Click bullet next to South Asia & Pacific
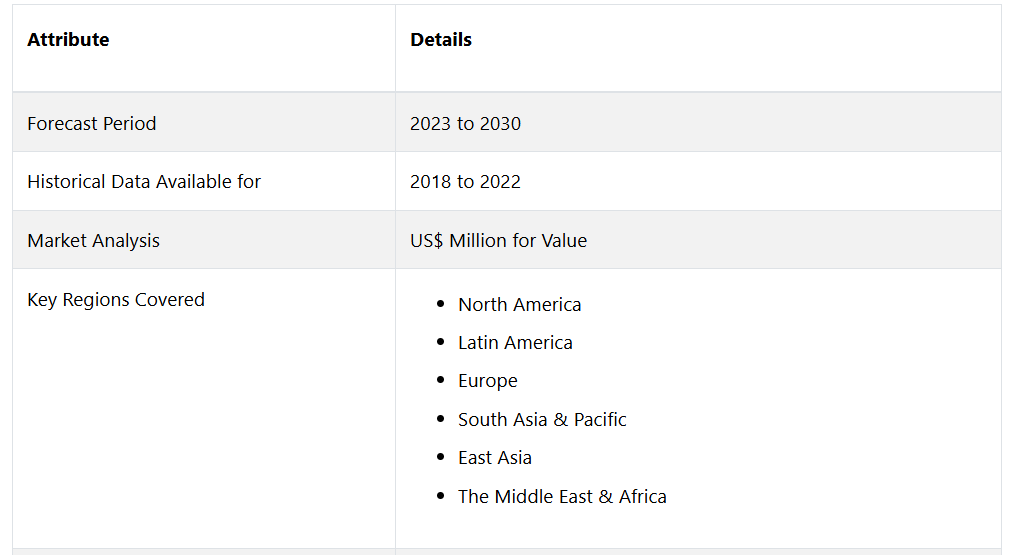The width and height of the screenshot is (1013, 555). (x=440, y=419)
